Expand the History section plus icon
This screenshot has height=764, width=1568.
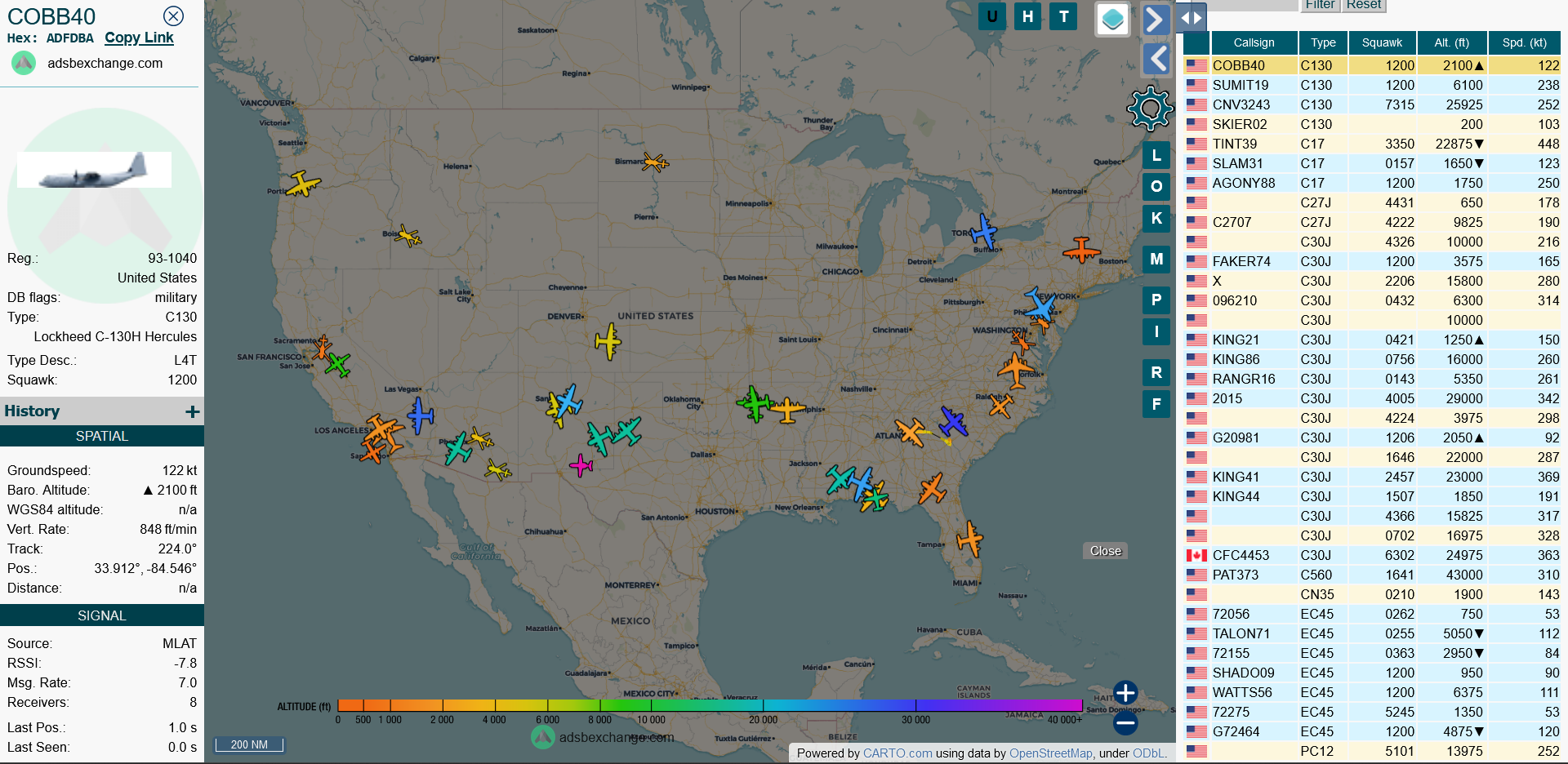click(193, 411)
